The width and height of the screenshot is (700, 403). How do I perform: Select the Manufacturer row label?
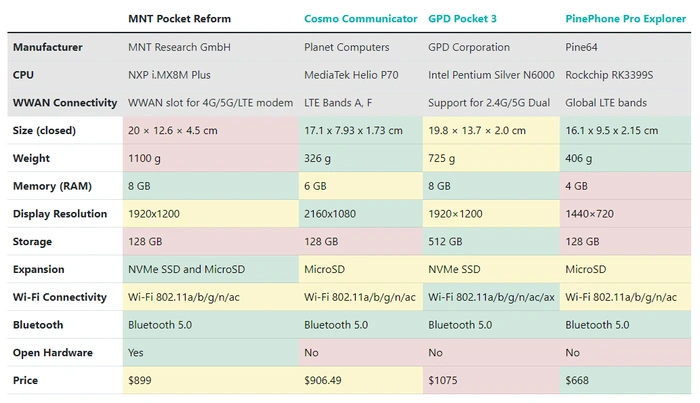click(48, 47)
